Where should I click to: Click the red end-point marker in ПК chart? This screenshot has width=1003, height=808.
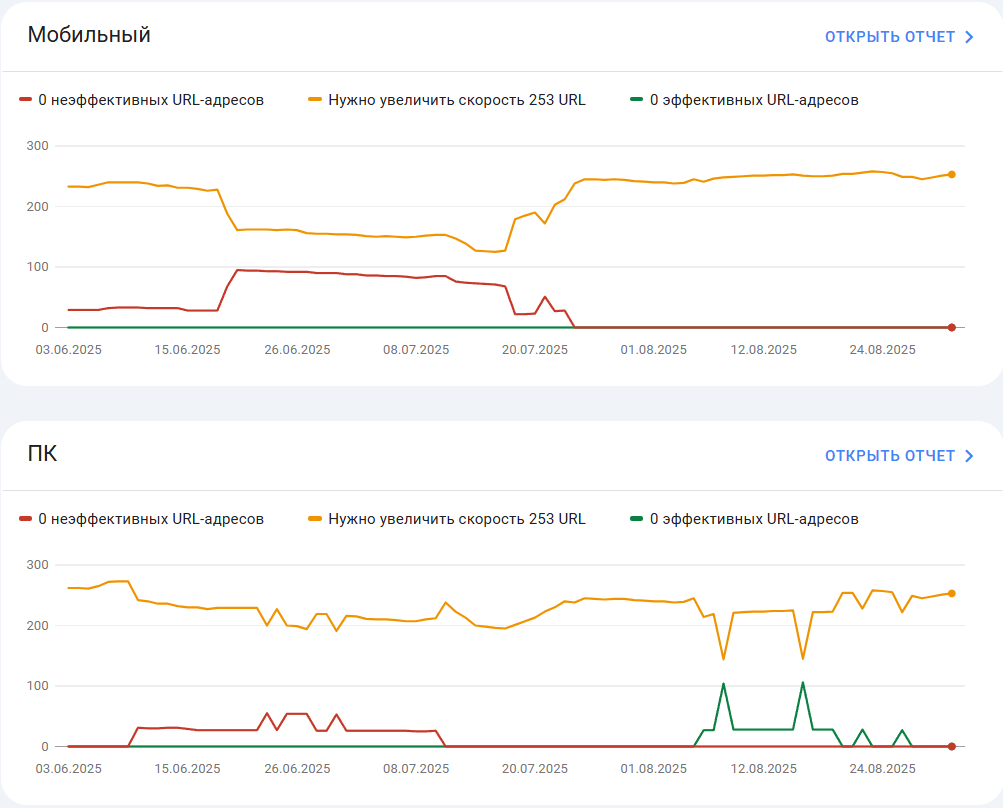pyautogui.click(x=952, y=747)
